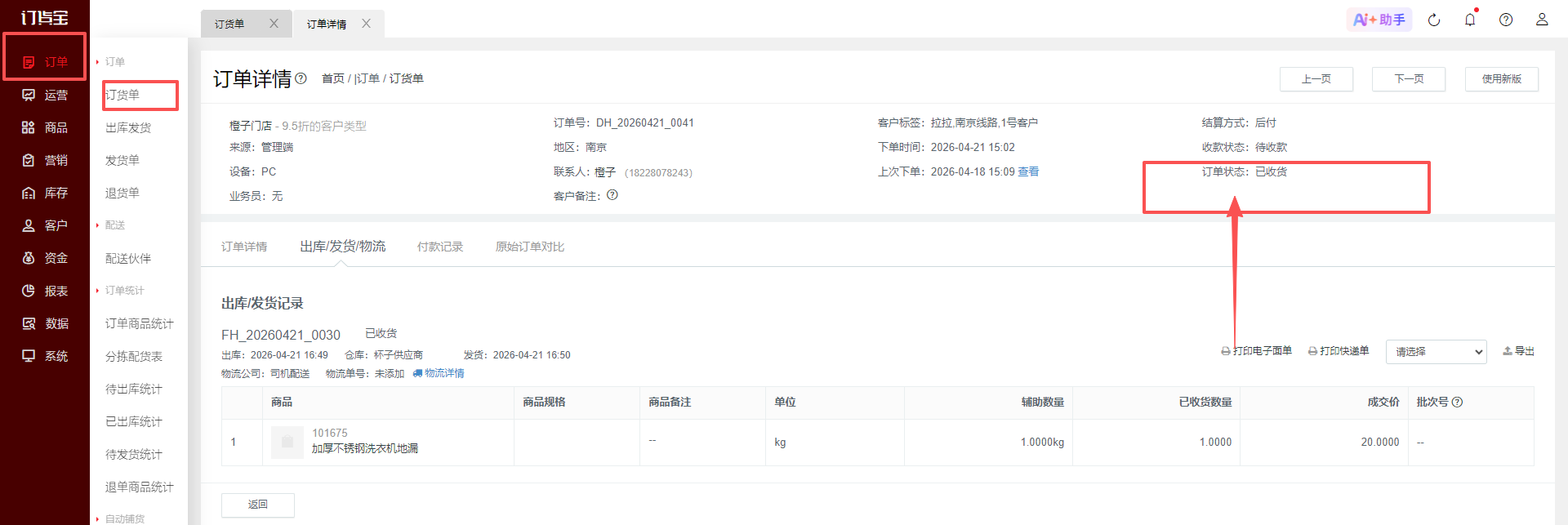This screenshot has width=1568, height=525.
Task: Switch to the 订货单 page tab
Action: point(229,24)
